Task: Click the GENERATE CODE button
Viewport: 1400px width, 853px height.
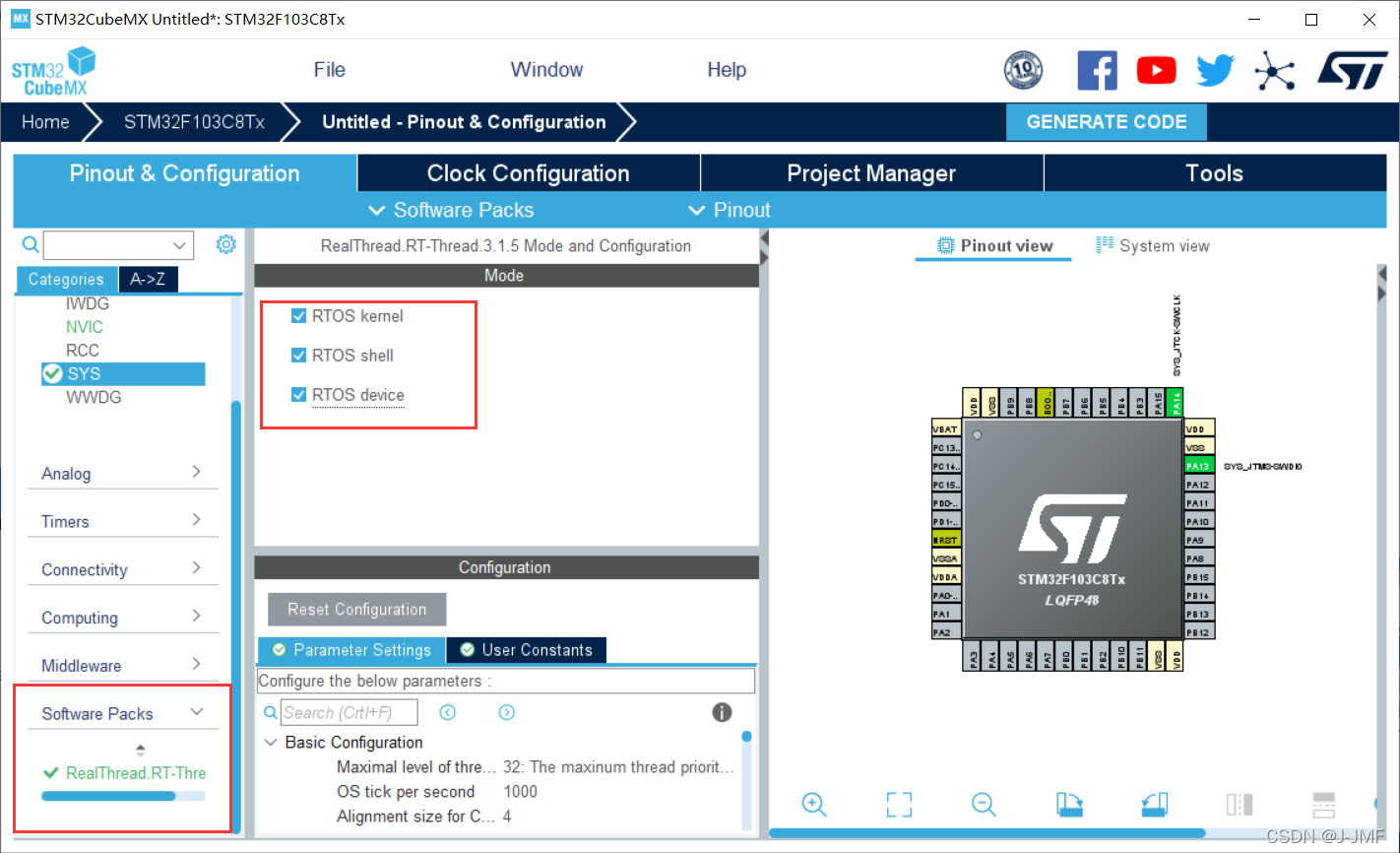Action: click(x=1107, y=122)
